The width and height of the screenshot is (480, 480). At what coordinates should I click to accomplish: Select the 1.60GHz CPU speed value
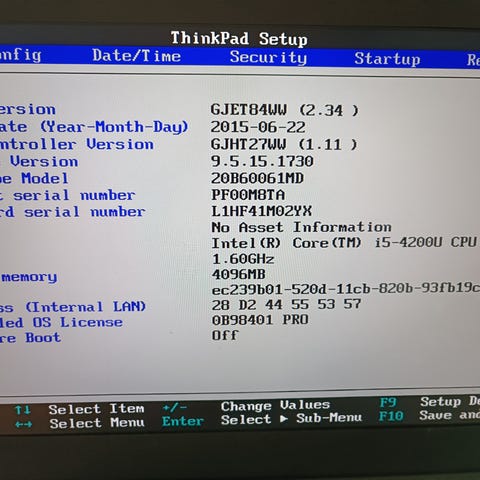(x=243, y=259)
